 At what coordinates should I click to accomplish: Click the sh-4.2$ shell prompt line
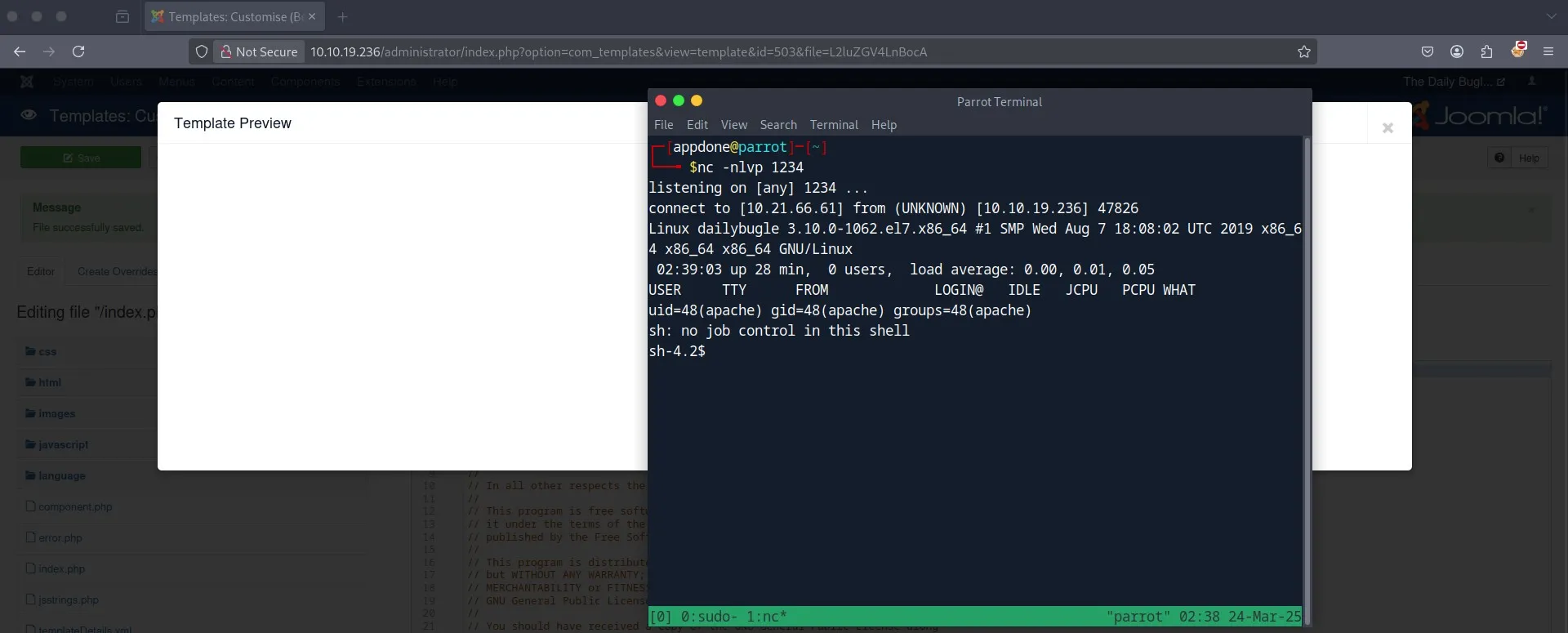pos(677,351)
